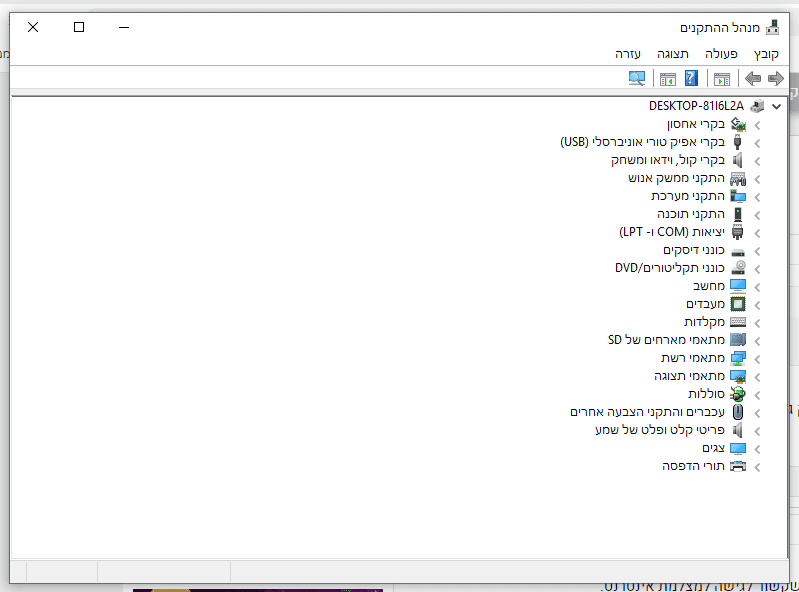Screen dimensions: 799x592
Task: Click the התקני תוכנה icon
Action: pyautogui.click(x=737, y=214)
